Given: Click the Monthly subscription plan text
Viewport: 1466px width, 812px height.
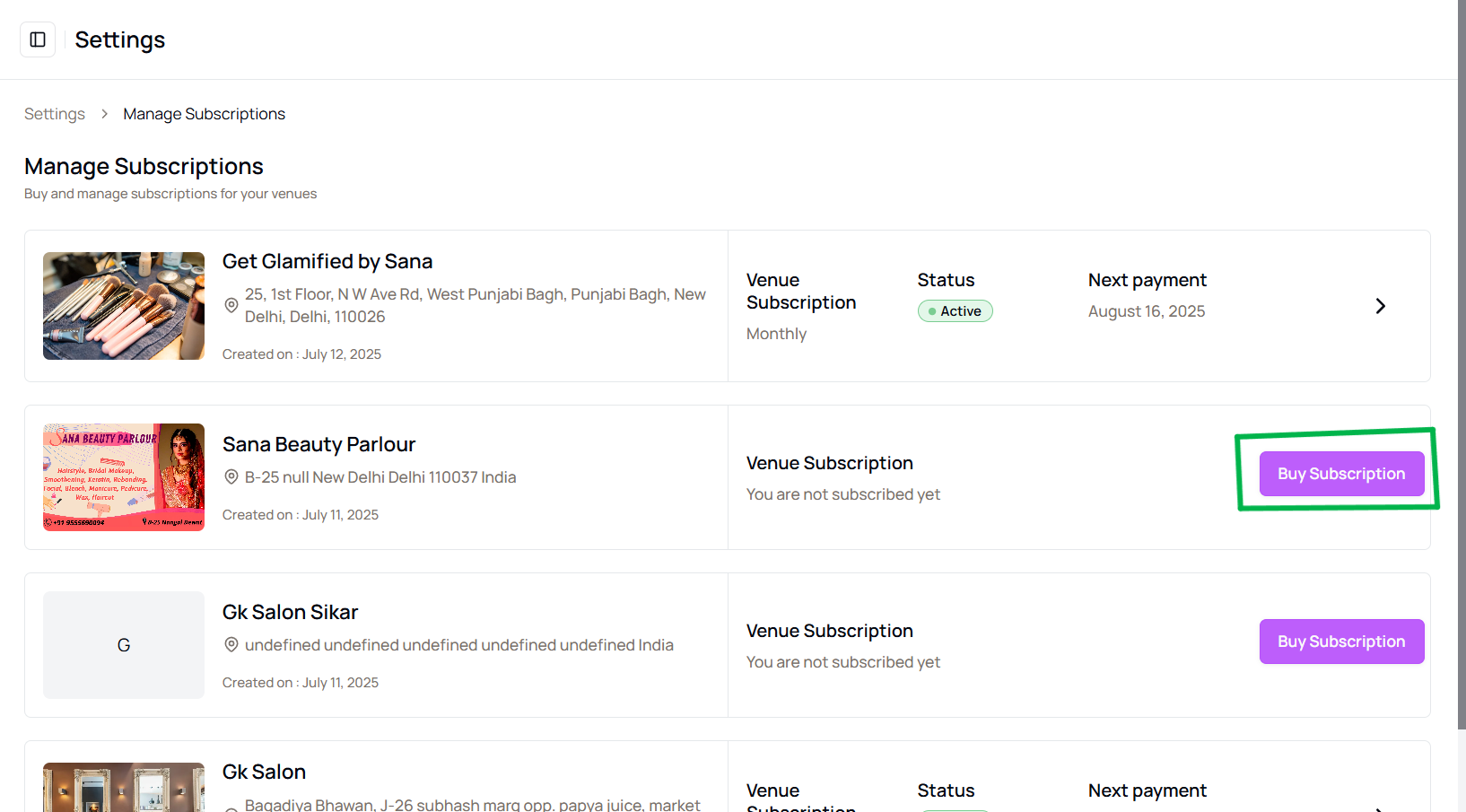Looking at the screenshot, I should click(x=777, y=334).
